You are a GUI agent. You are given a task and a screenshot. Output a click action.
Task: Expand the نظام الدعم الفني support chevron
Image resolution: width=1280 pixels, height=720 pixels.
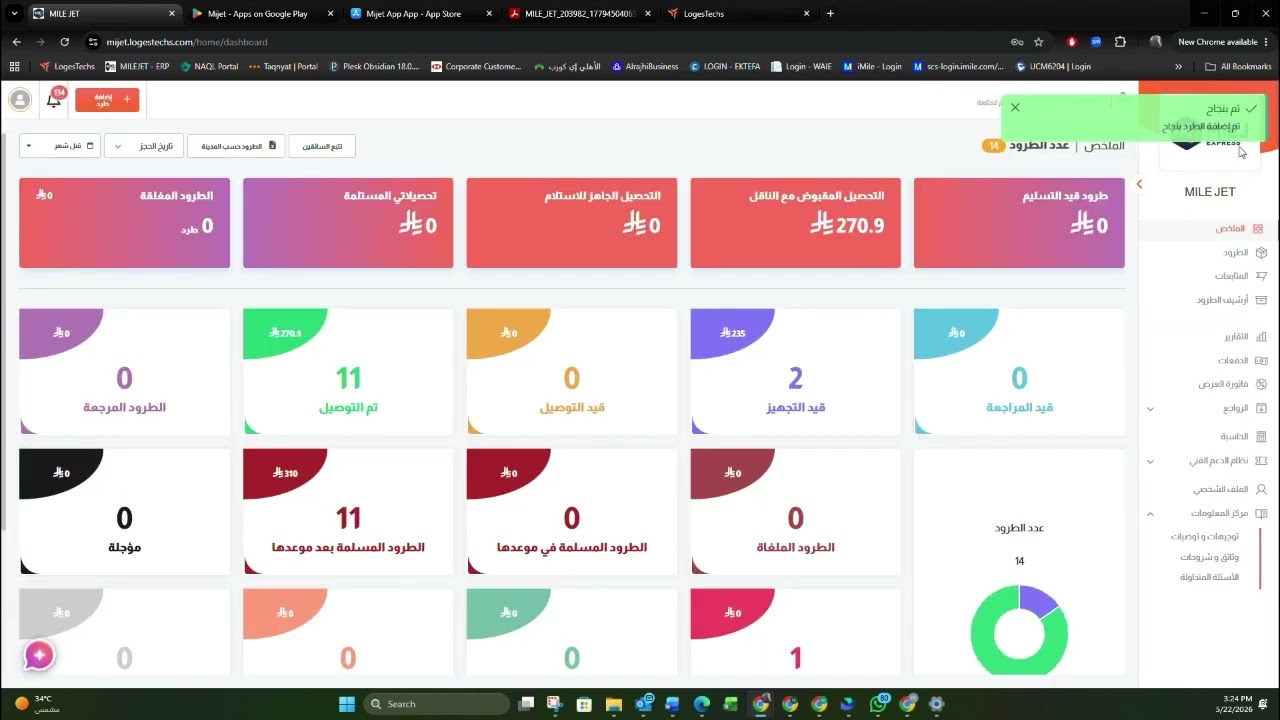(x=1150, y=461)
